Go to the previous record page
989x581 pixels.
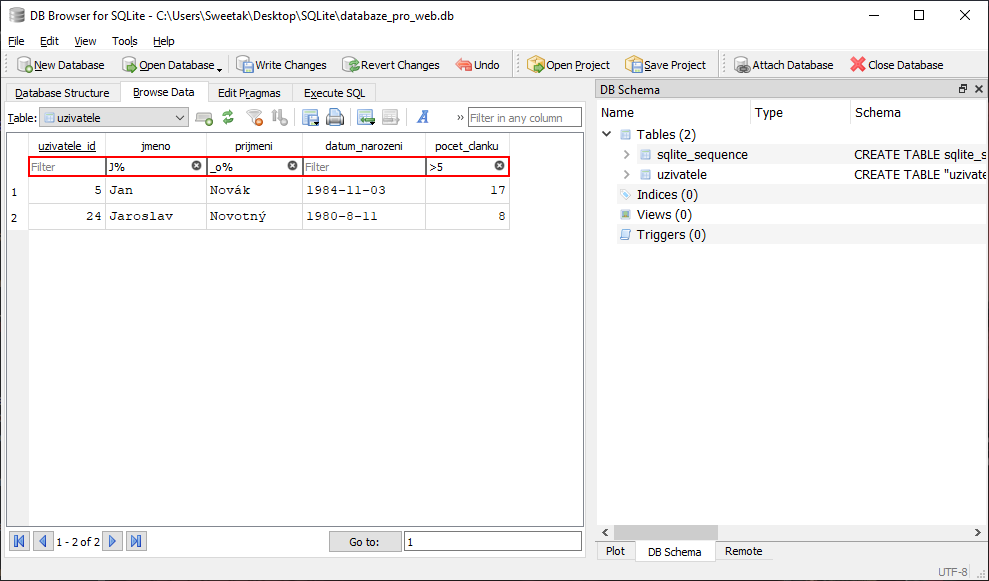(43, 541)
